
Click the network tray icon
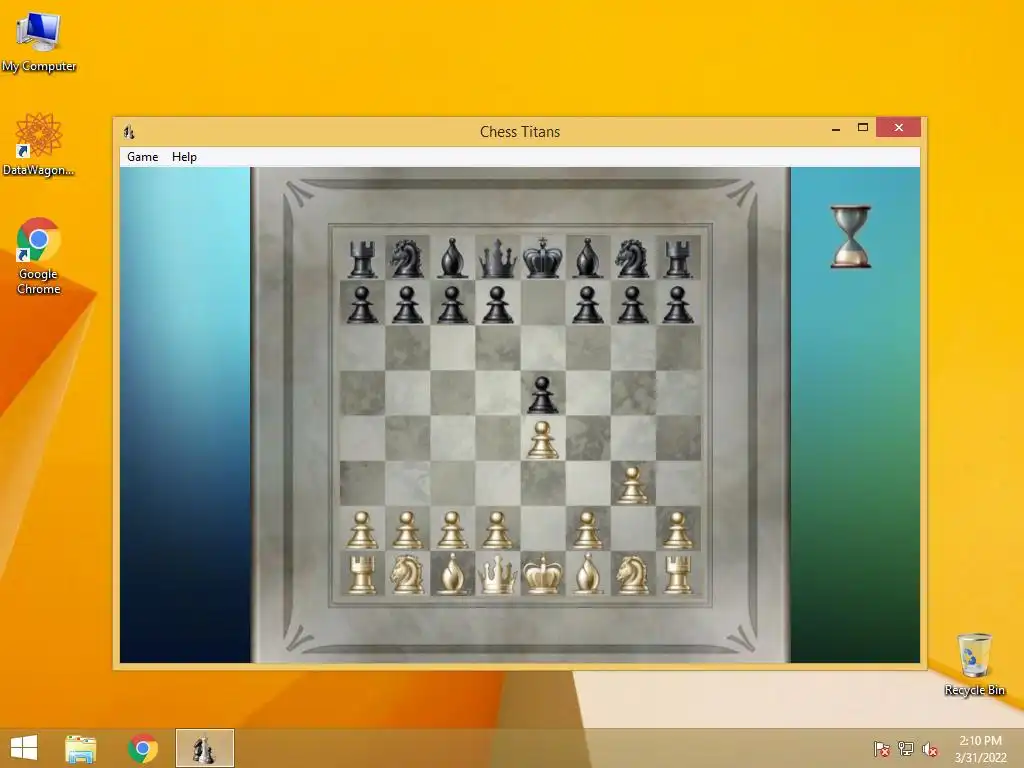[906, 749]
